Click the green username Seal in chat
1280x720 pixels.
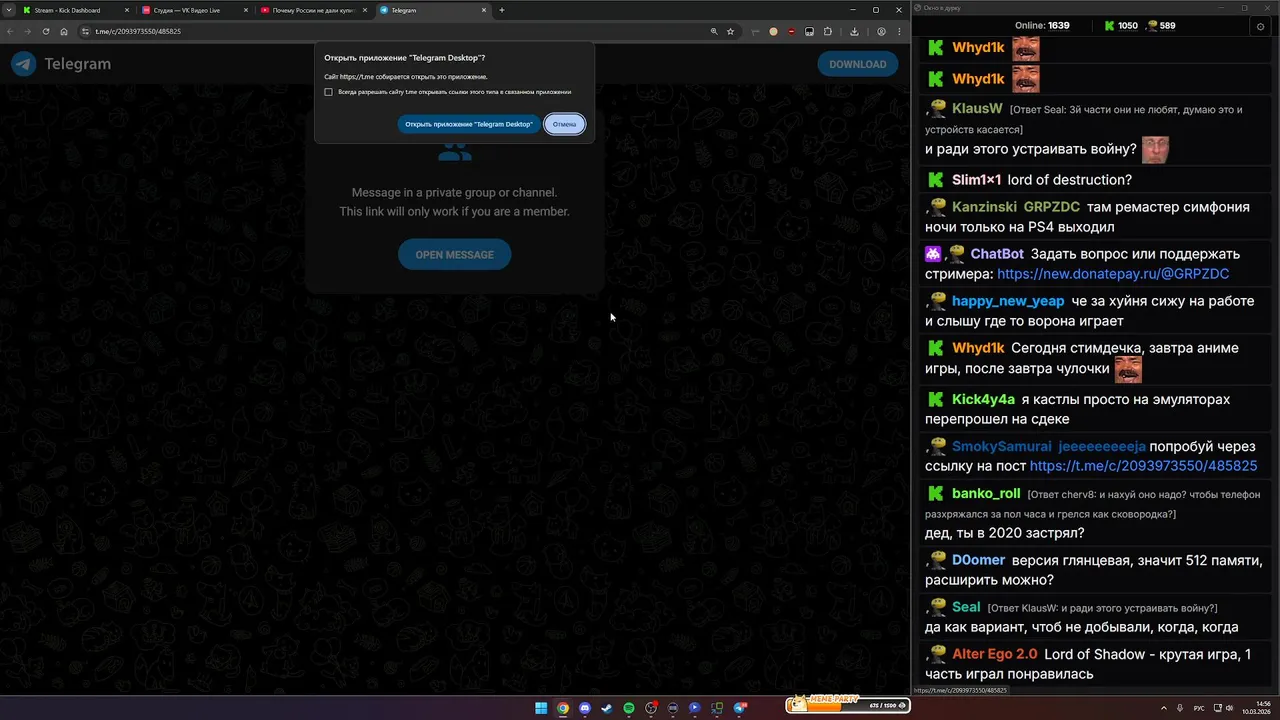click(966, 607)
